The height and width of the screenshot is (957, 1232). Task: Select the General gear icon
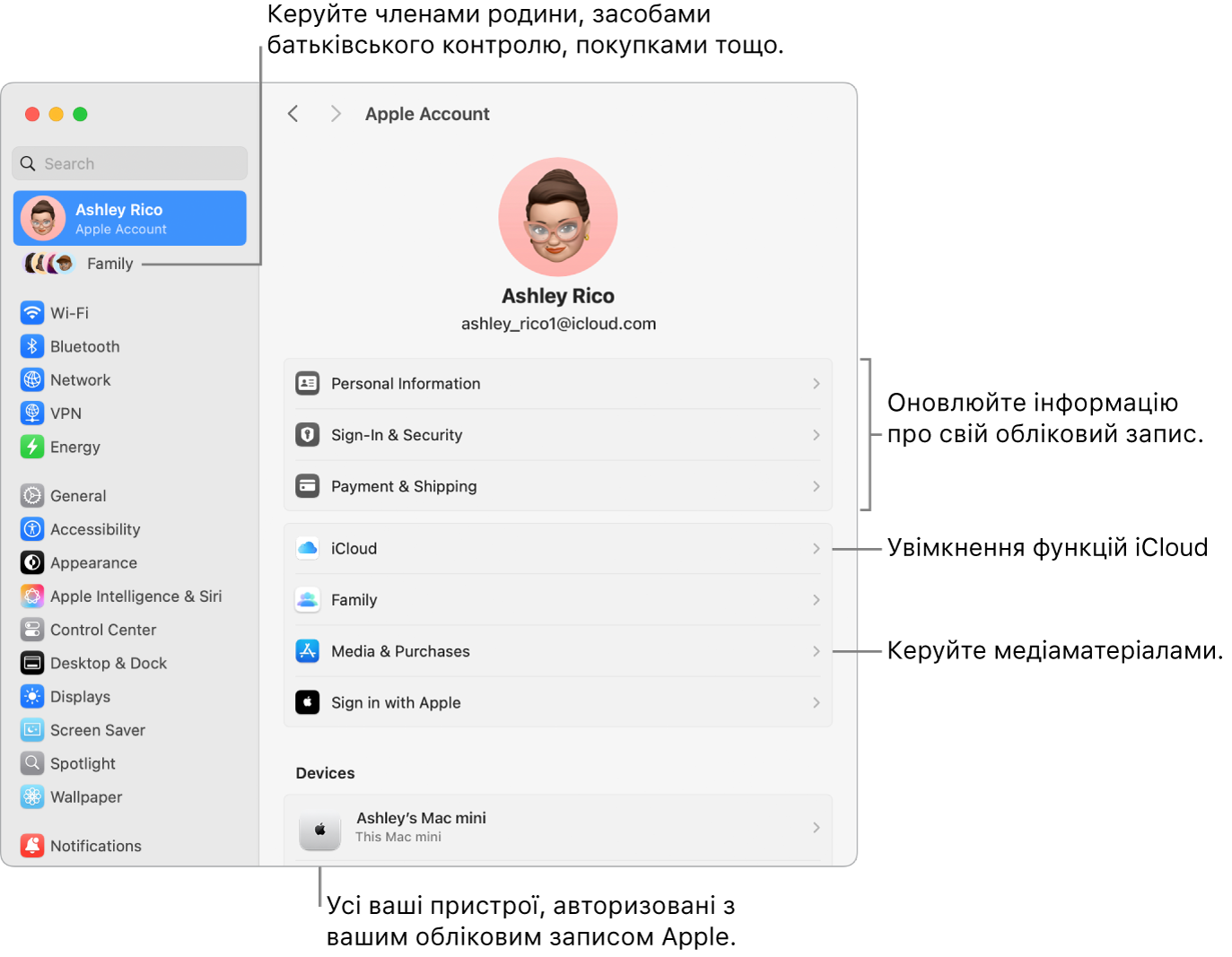(32, 496)
